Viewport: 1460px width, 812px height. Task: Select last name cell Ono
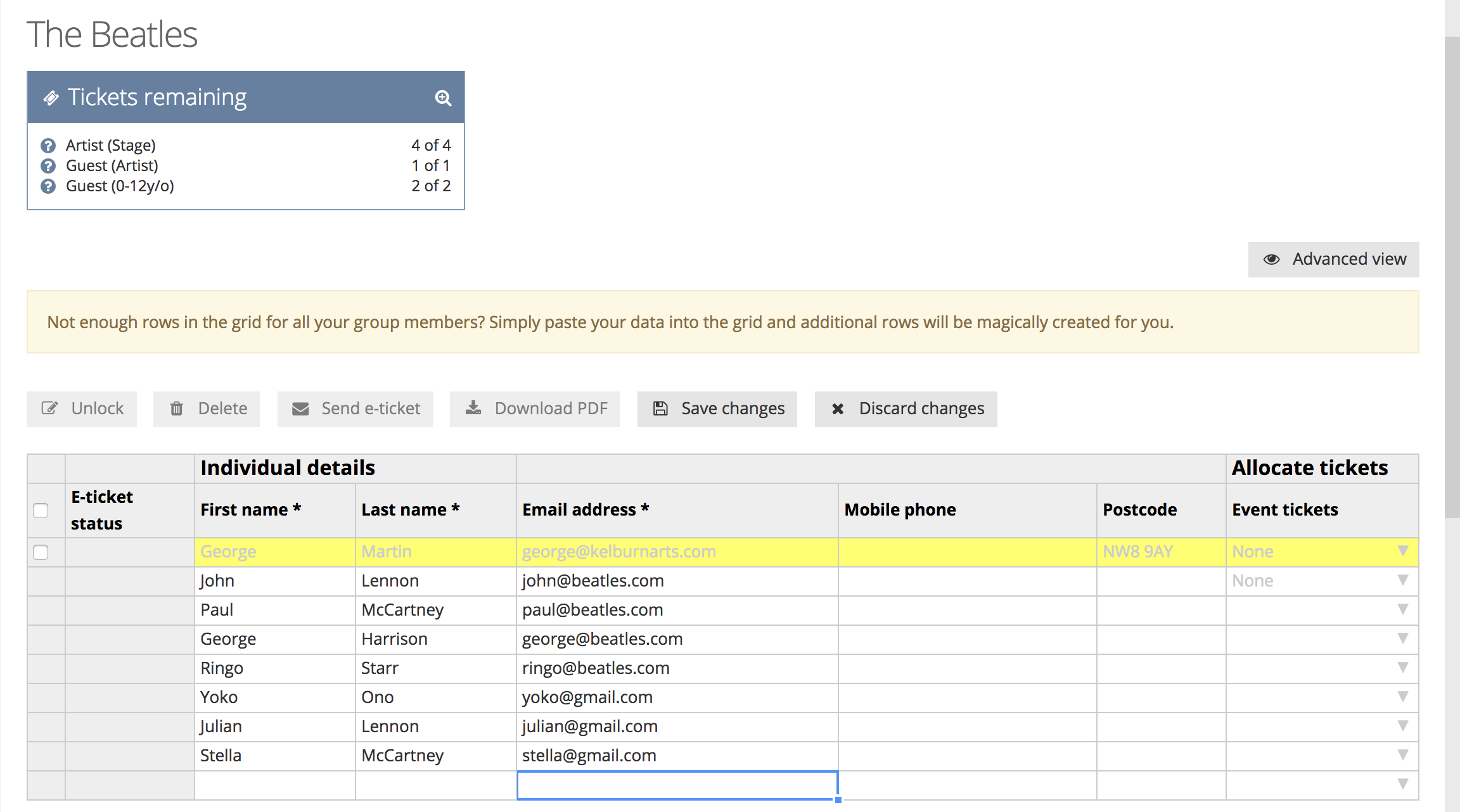click(435, 697)
